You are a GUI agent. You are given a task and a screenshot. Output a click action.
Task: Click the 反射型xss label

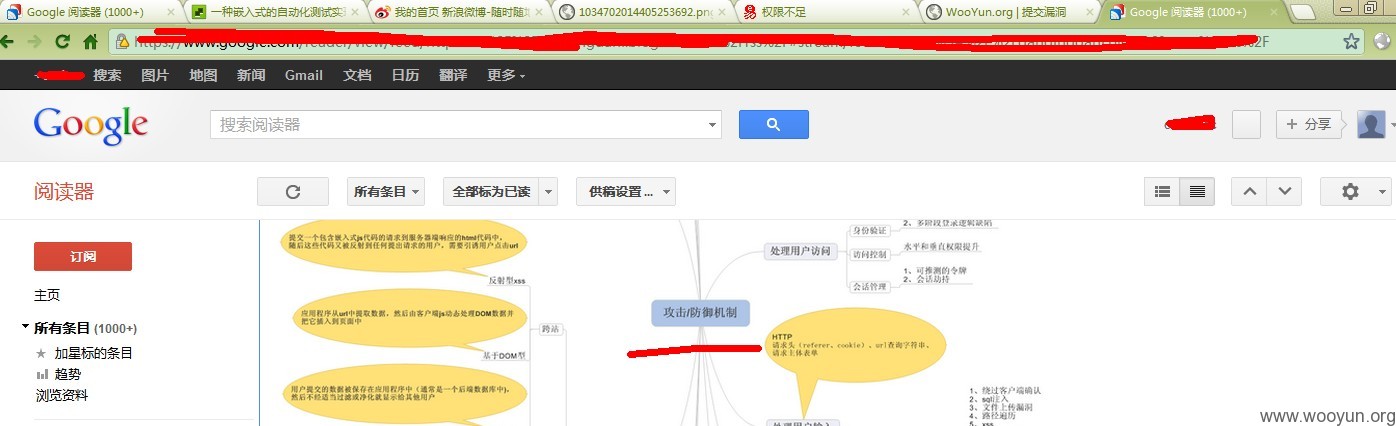coord(507,280)
